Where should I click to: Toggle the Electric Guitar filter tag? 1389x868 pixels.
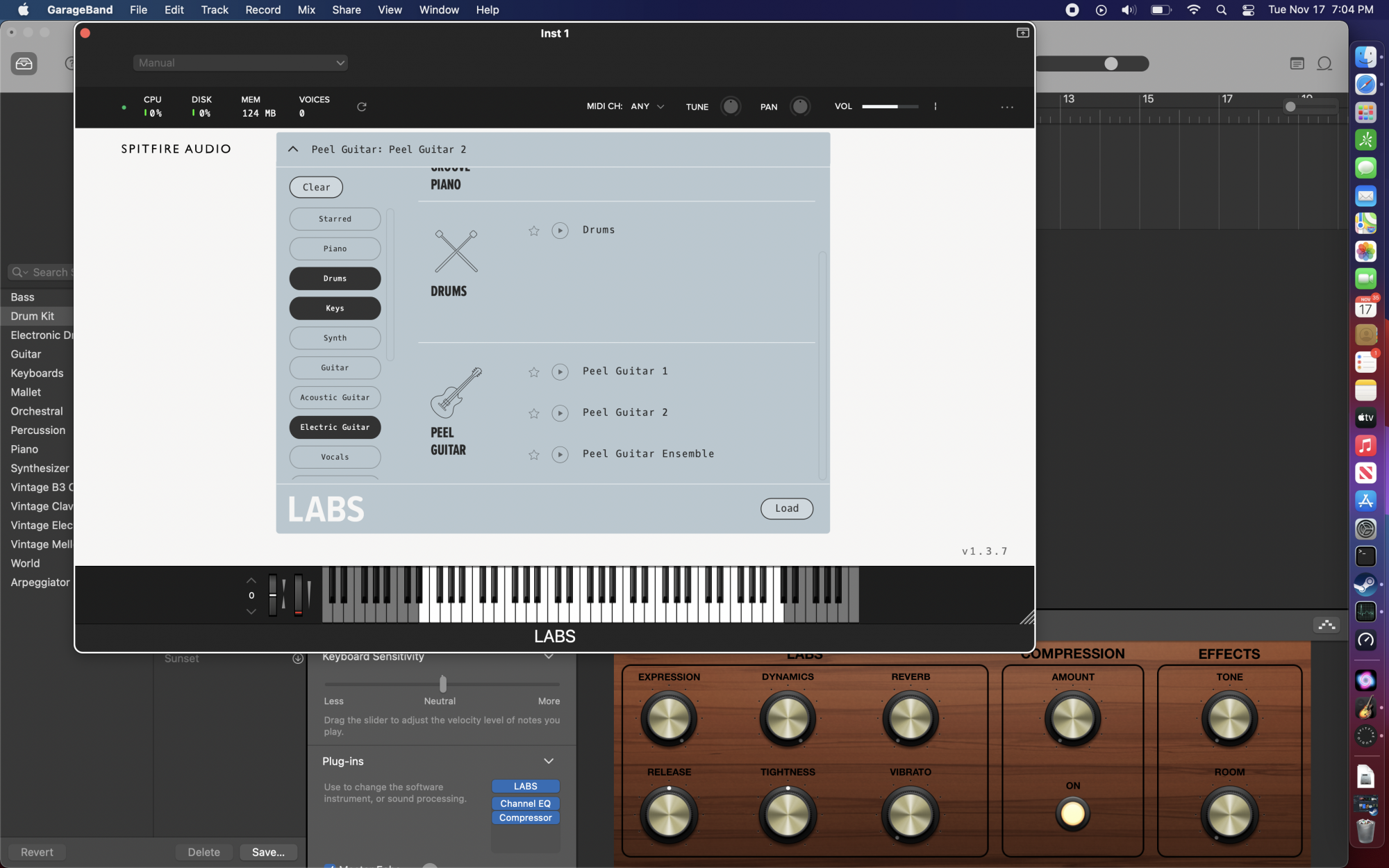[x=335, y=427]
